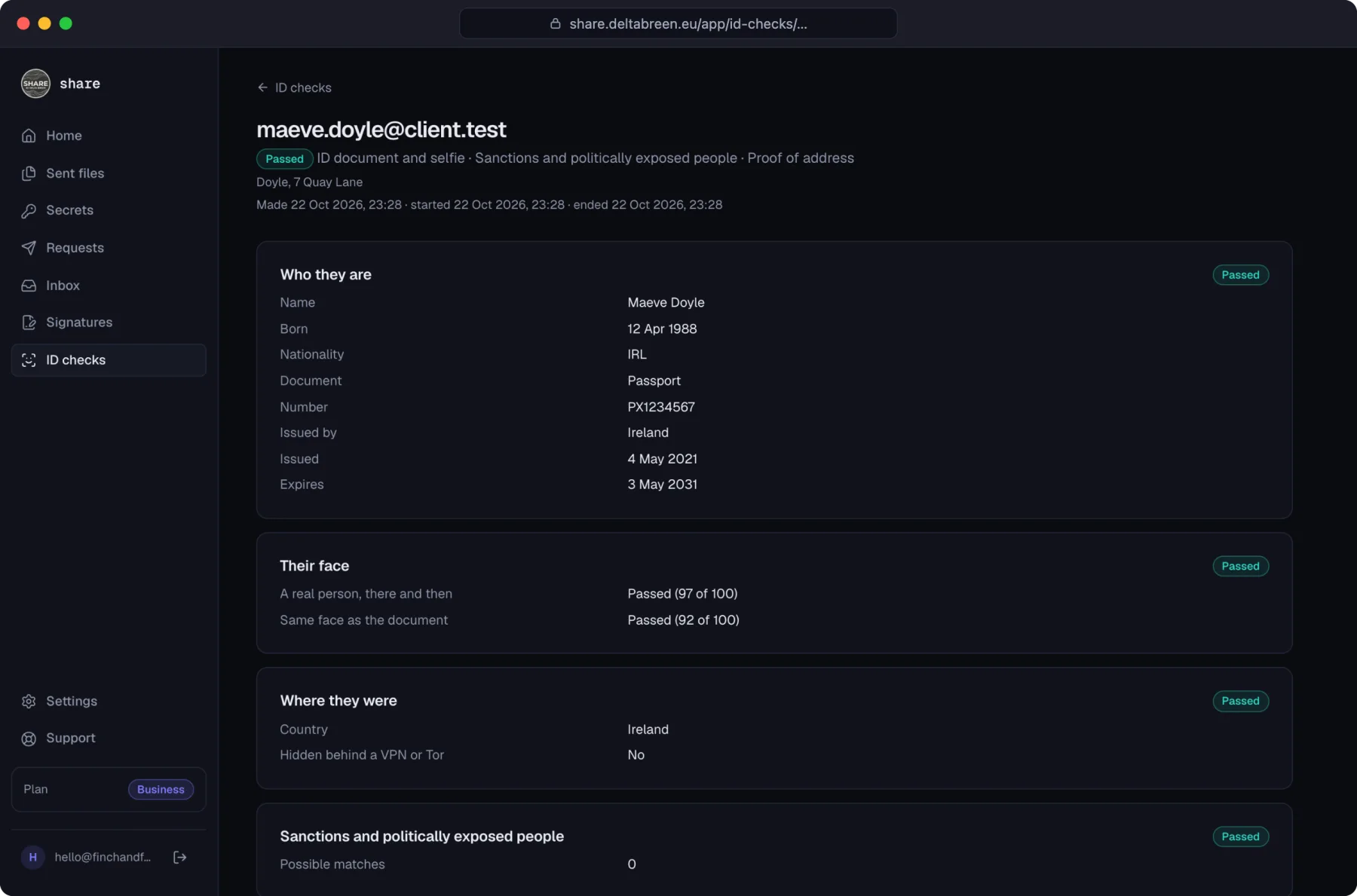Click the Inbox tray icon
This screenshot has height=896, width=1357.
(x=29, y=286)
